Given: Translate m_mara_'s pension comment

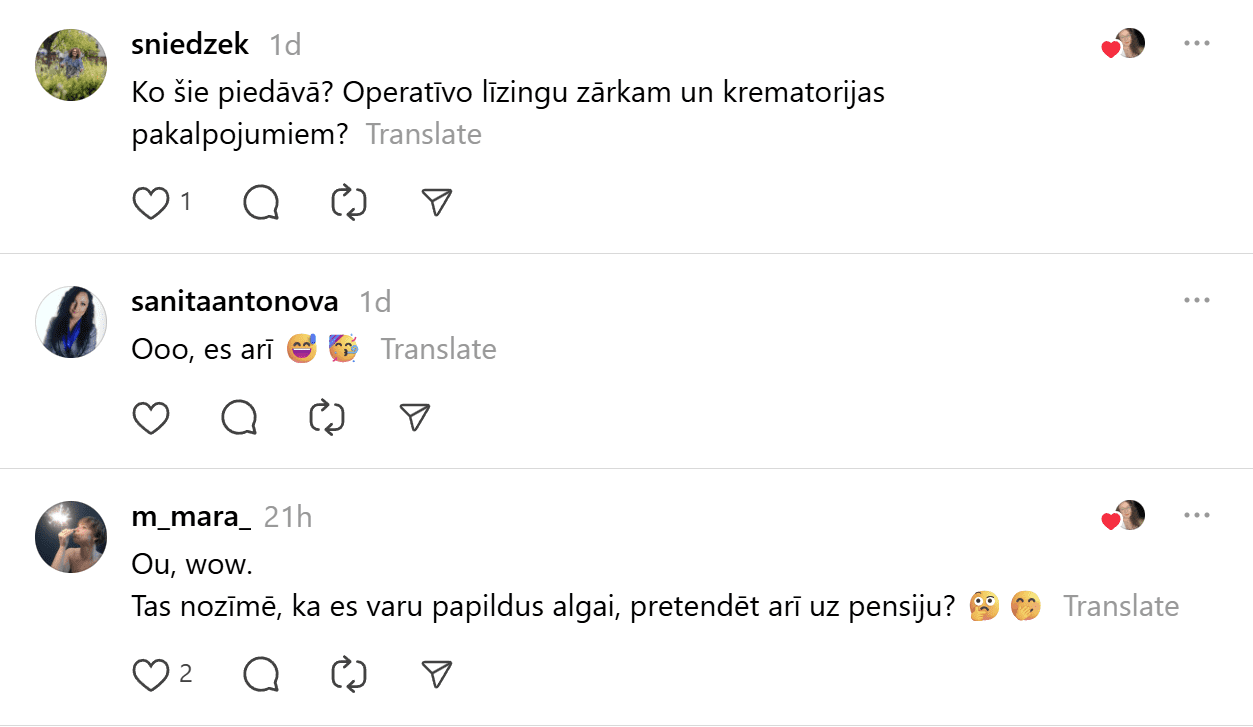Looking at the screenshot, I should click(x=1120, y=606).
